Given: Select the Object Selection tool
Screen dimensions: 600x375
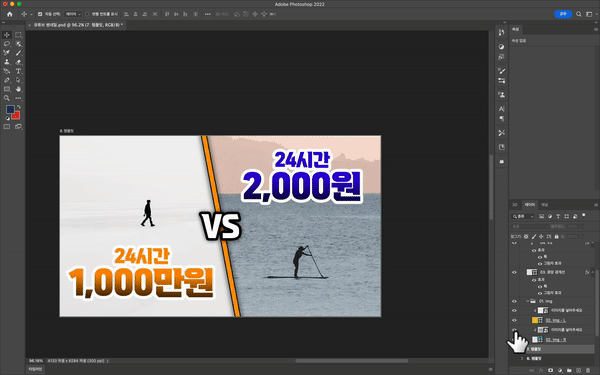Looking at the screenshot, I should pos(18,44).
